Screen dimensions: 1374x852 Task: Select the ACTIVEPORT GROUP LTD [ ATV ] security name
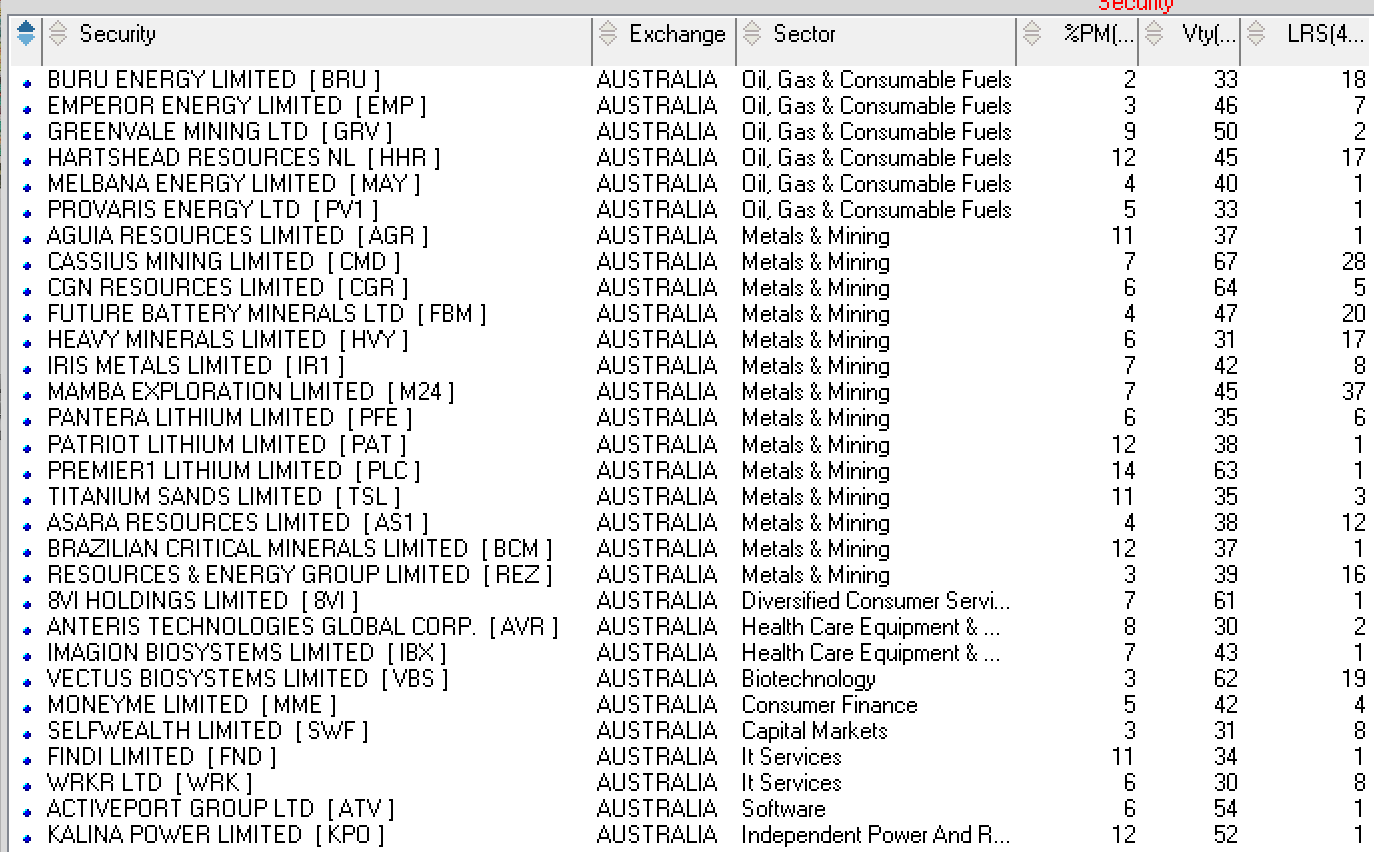click(220, 808)
